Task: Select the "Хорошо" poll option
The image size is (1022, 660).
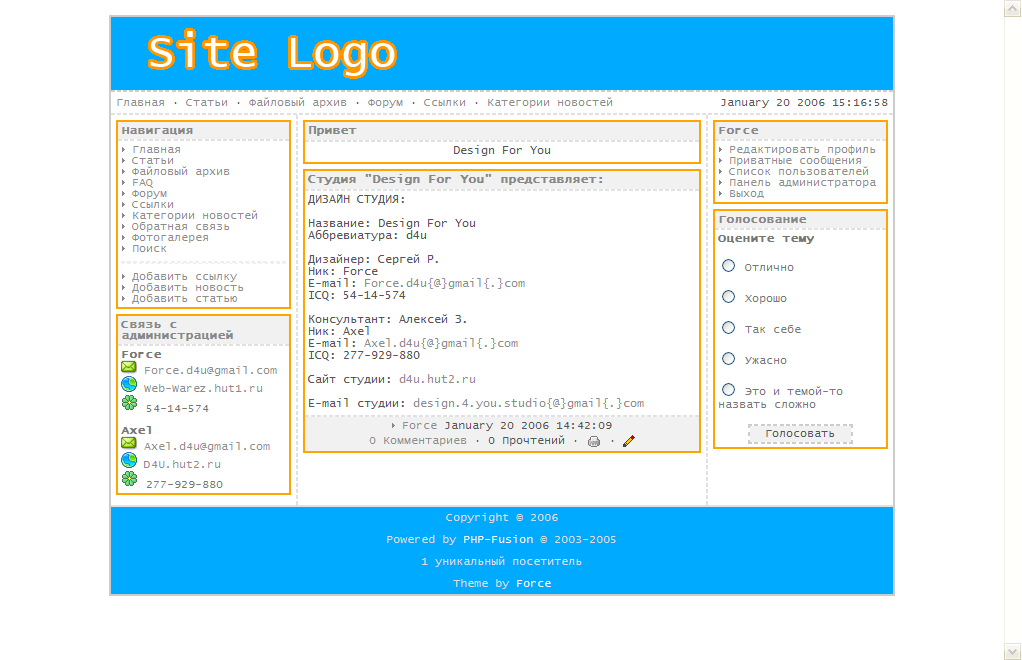Action: coord(729,297)
